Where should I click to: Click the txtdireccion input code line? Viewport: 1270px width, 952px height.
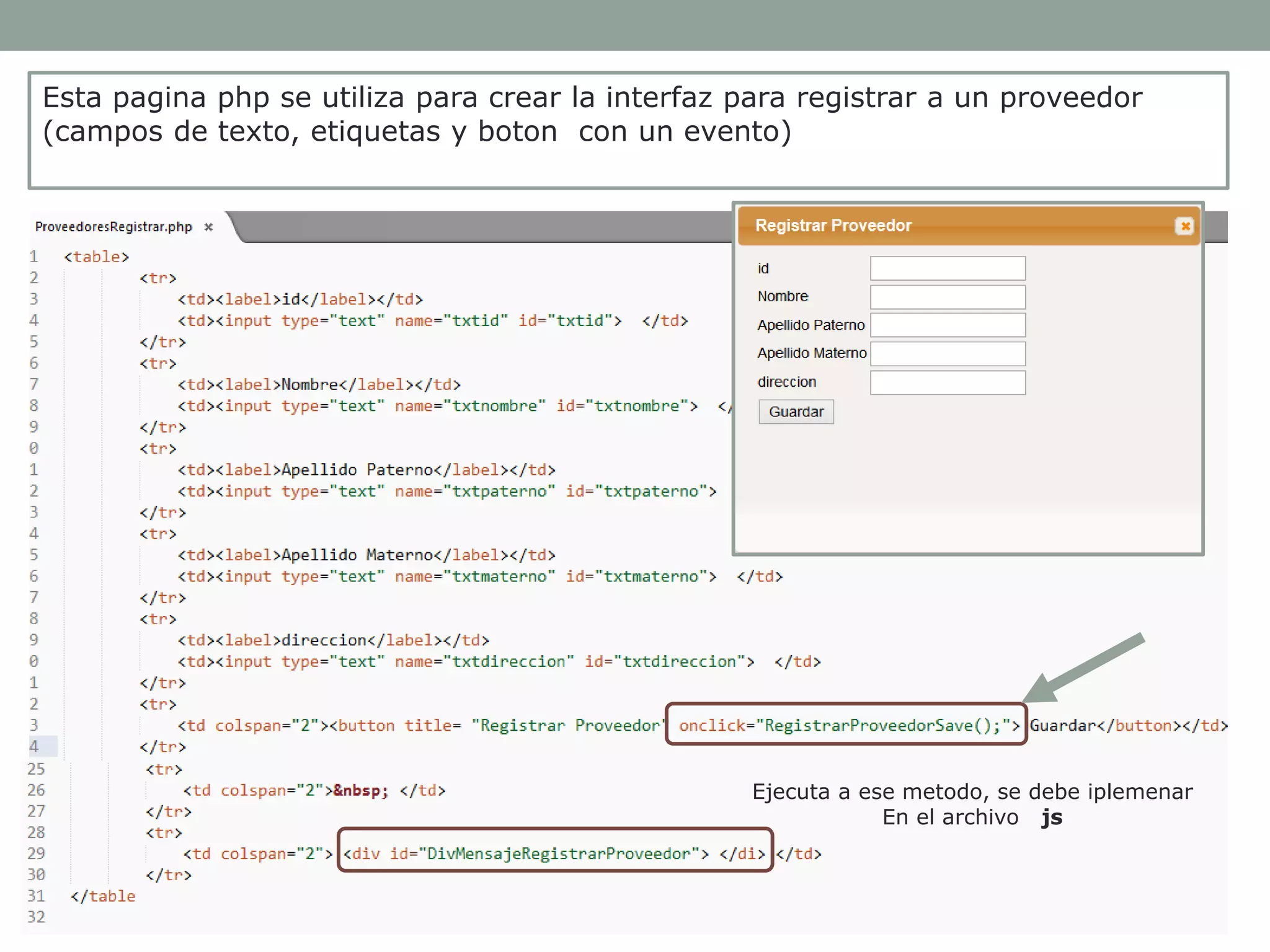click(x=499, y=661)
